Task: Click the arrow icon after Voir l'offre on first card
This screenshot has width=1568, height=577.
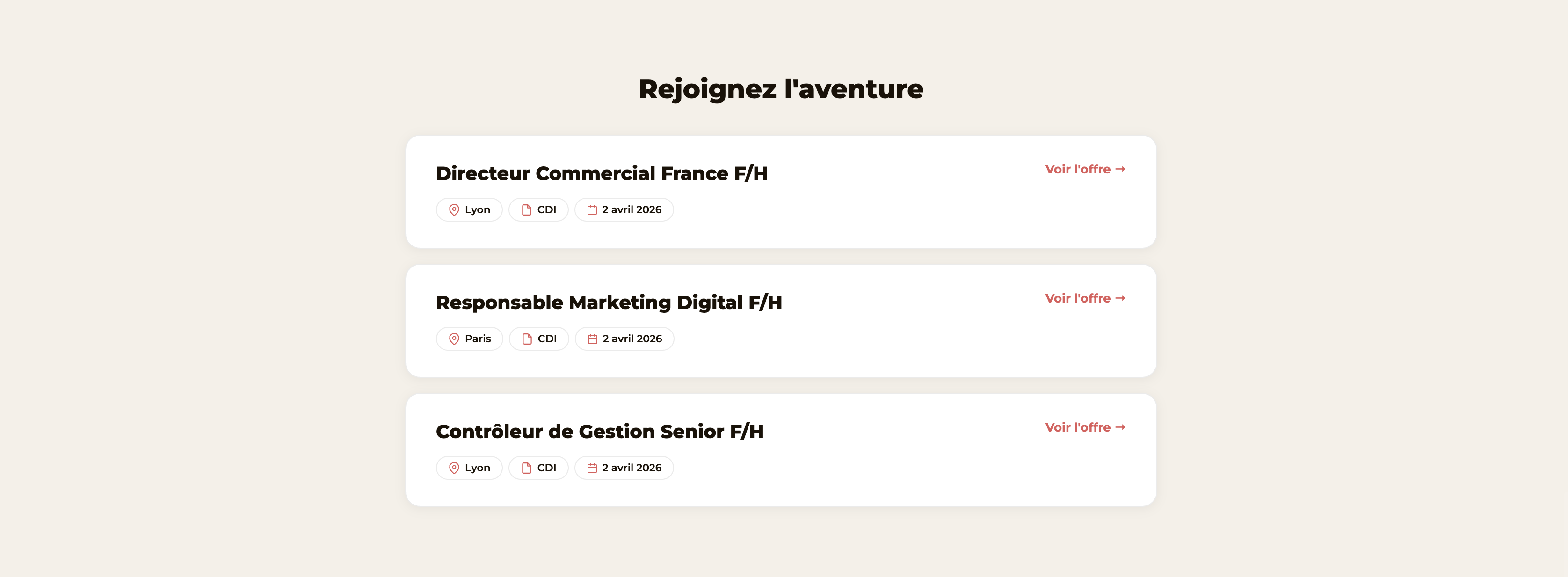Action: pos(1121,169)
